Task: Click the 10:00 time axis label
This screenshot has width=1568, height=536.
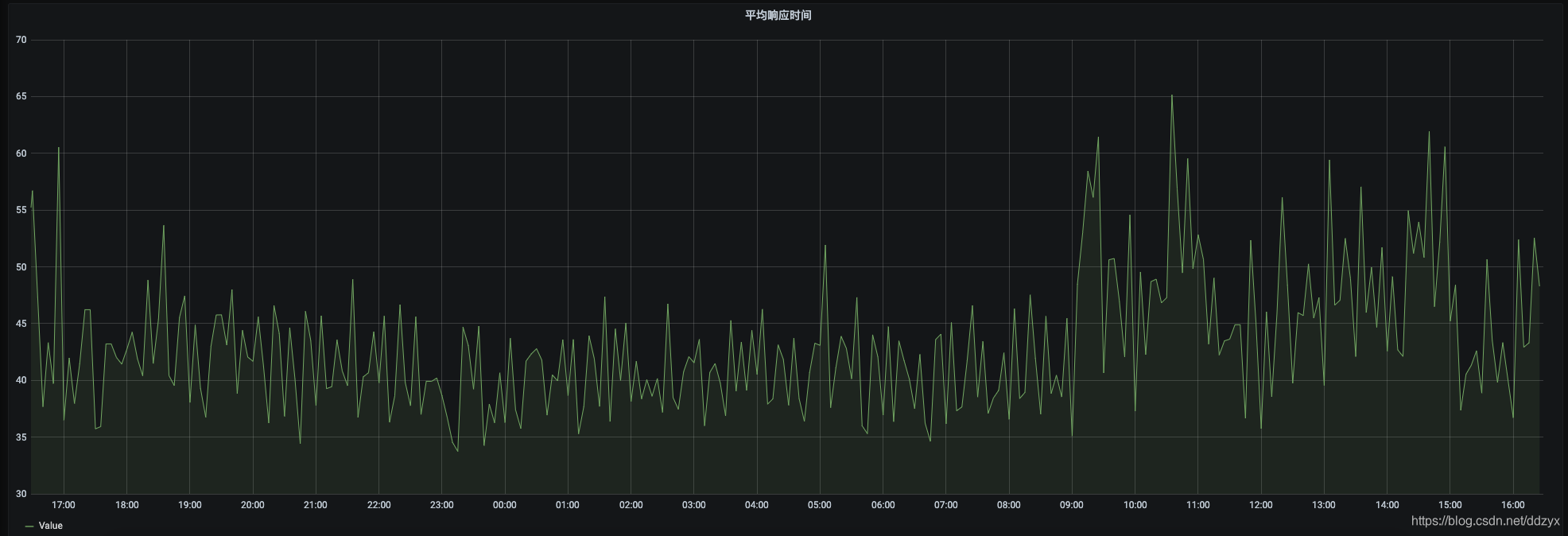Action: coord(1135,505)
